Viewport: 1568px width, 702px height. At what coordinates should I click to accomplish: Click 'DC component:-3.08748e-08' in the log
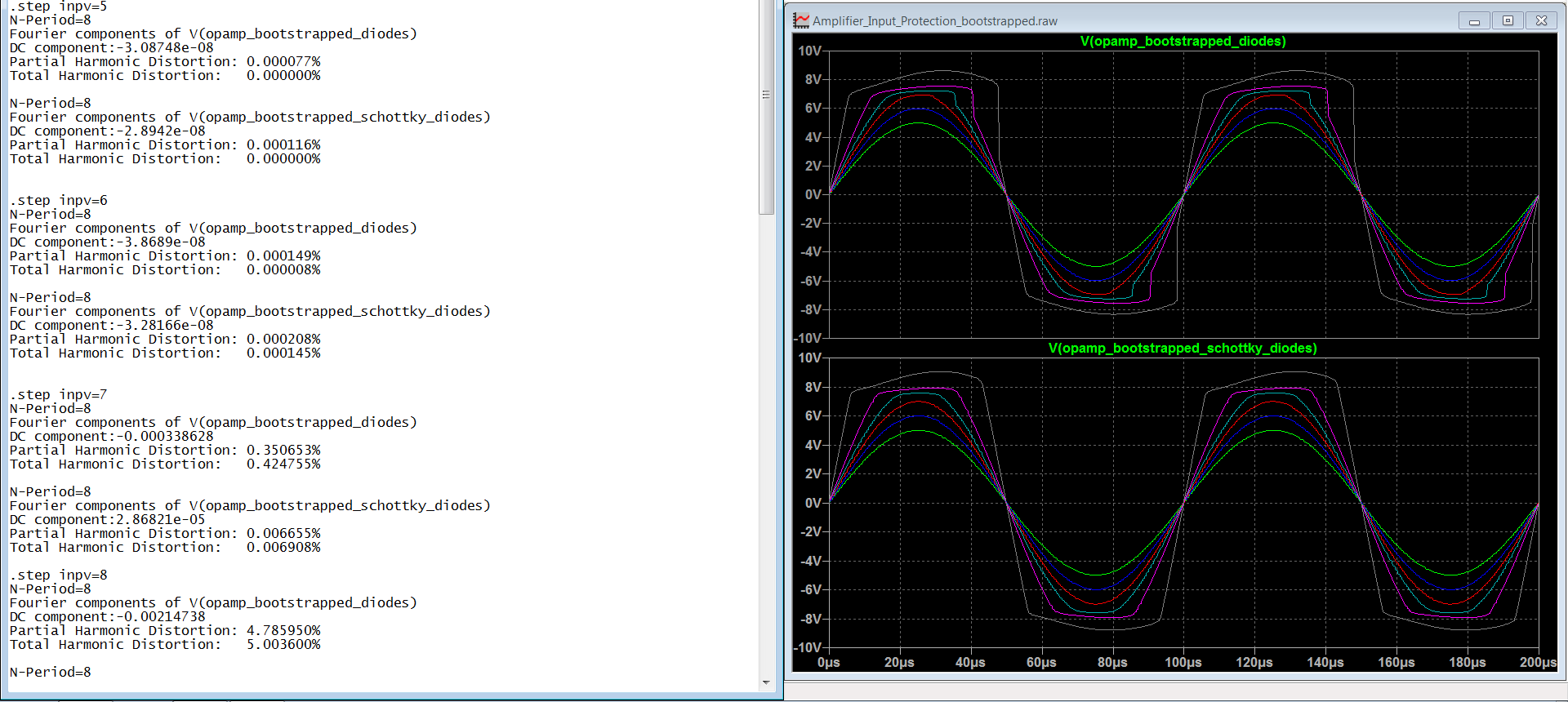point(112,47)
